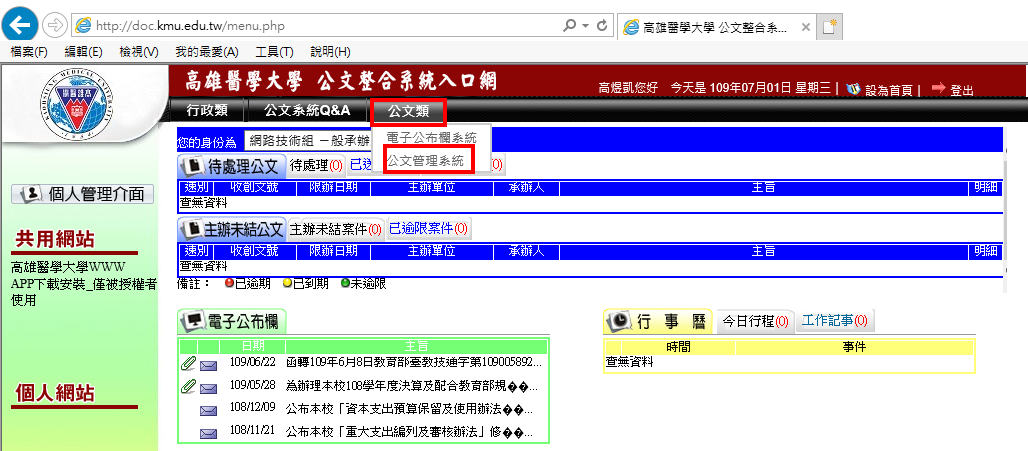The image size is (1028, 451).
Task: Click envelope icon of 109/06/22 bulletin
Action: coord(208,366)
